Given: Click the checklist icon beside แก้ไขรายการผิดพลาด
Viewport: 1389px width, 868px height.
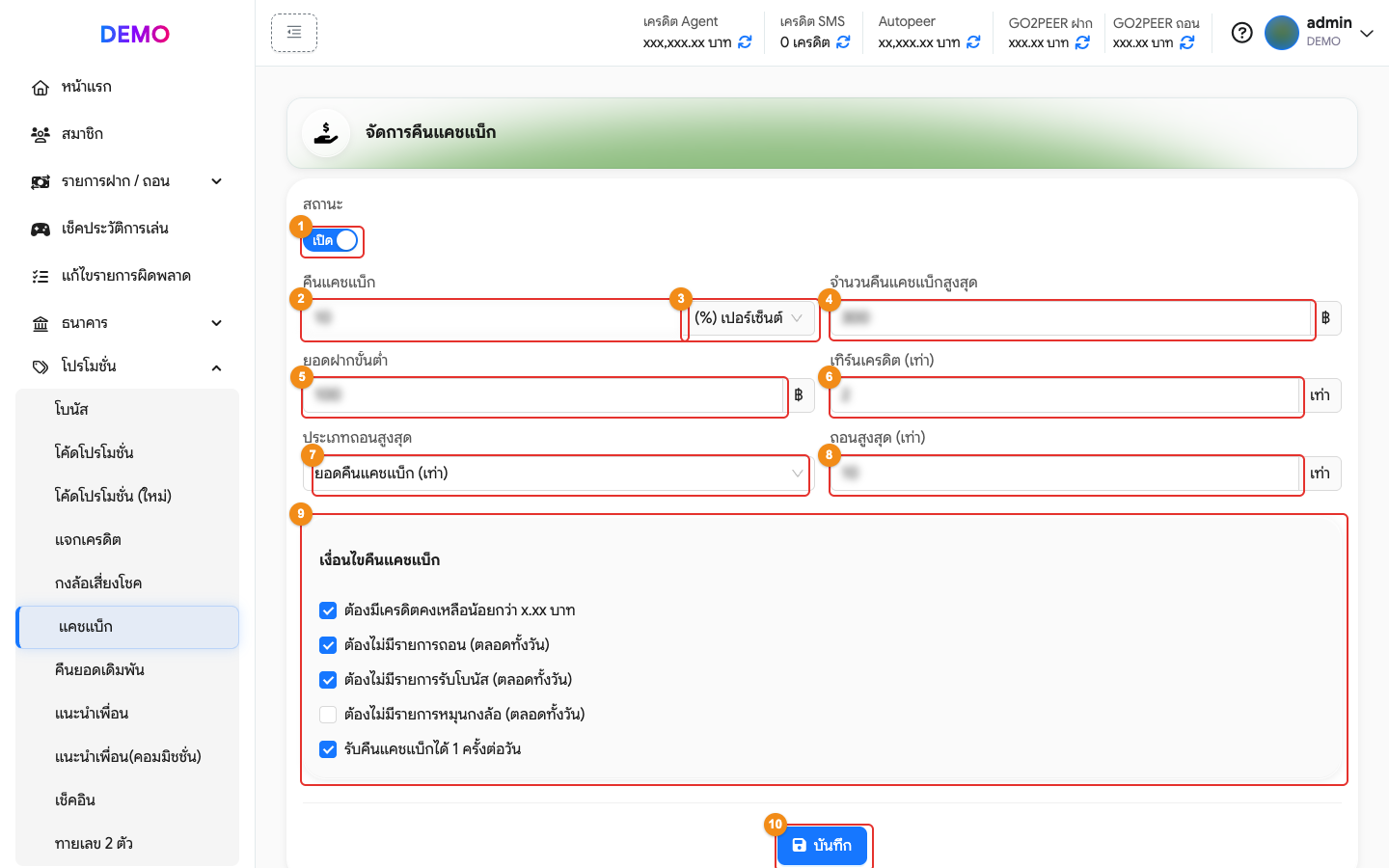Looking at the screenshot, I should [x=41, y=277].
